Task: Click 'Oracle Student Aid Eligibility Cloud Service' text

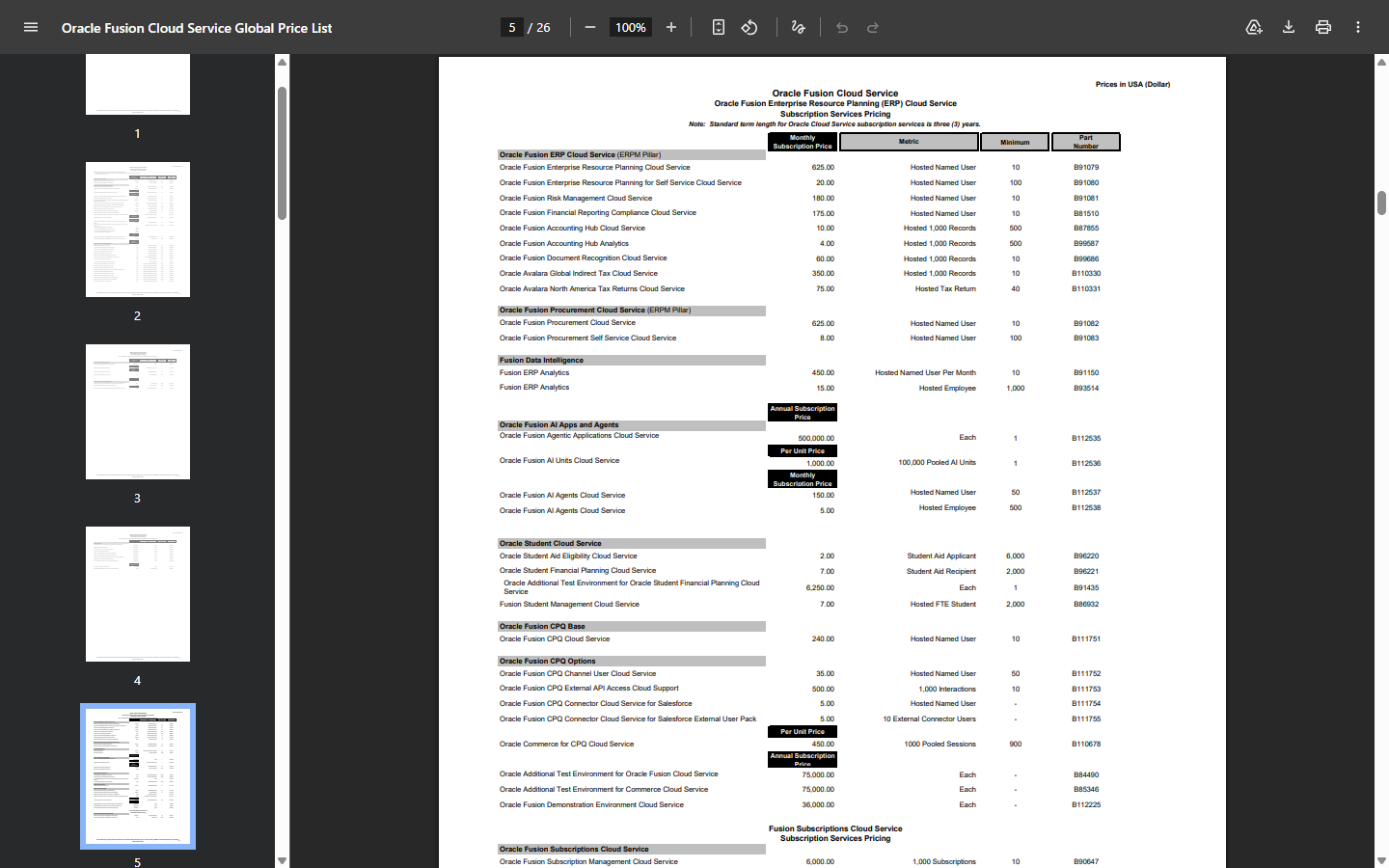Action: tap(568, 556)
